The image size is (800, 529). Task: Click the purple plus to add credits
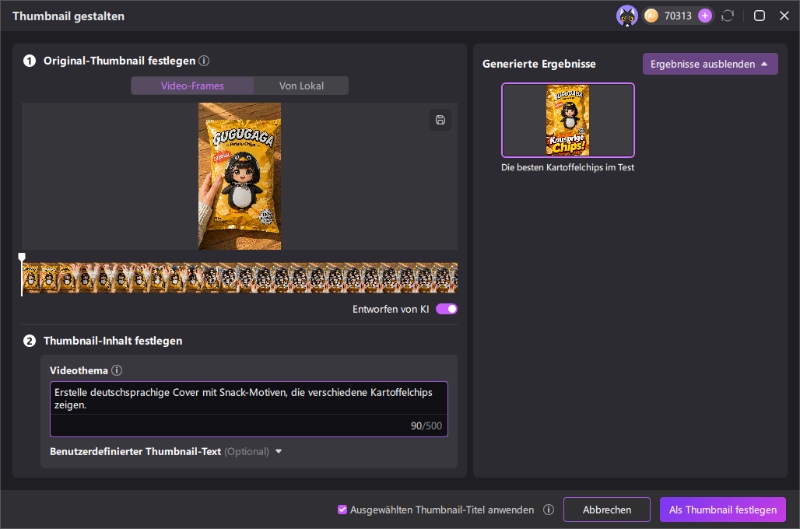(705, 16)
